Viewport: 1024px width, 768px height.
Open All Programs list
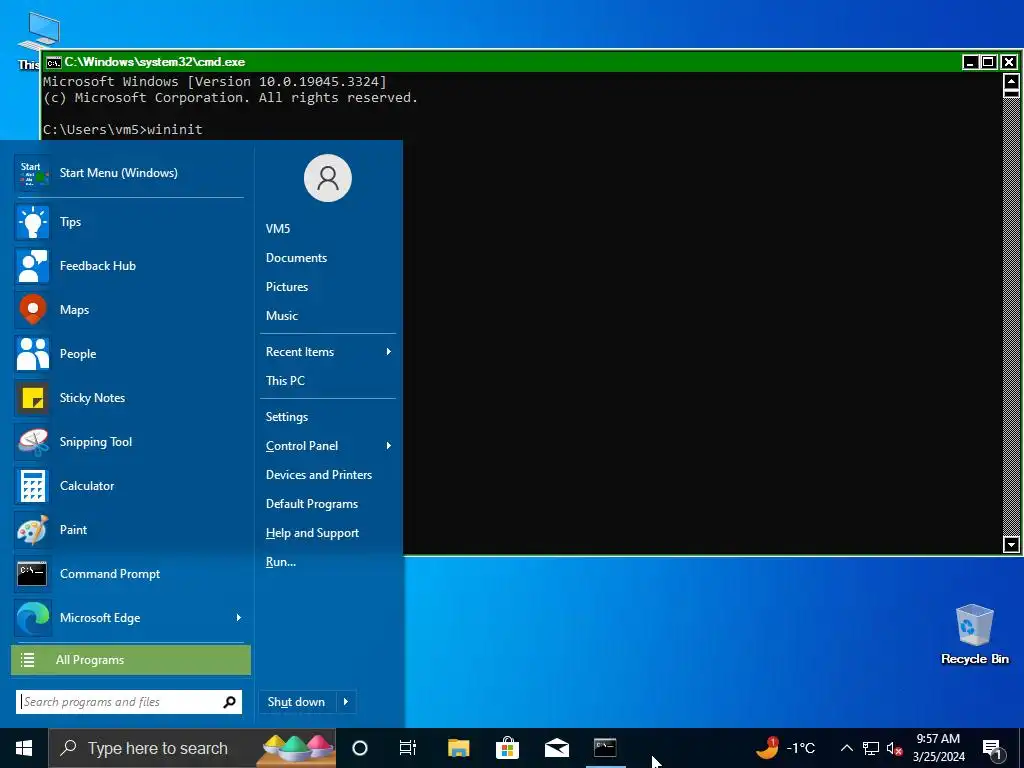point(131,660)
